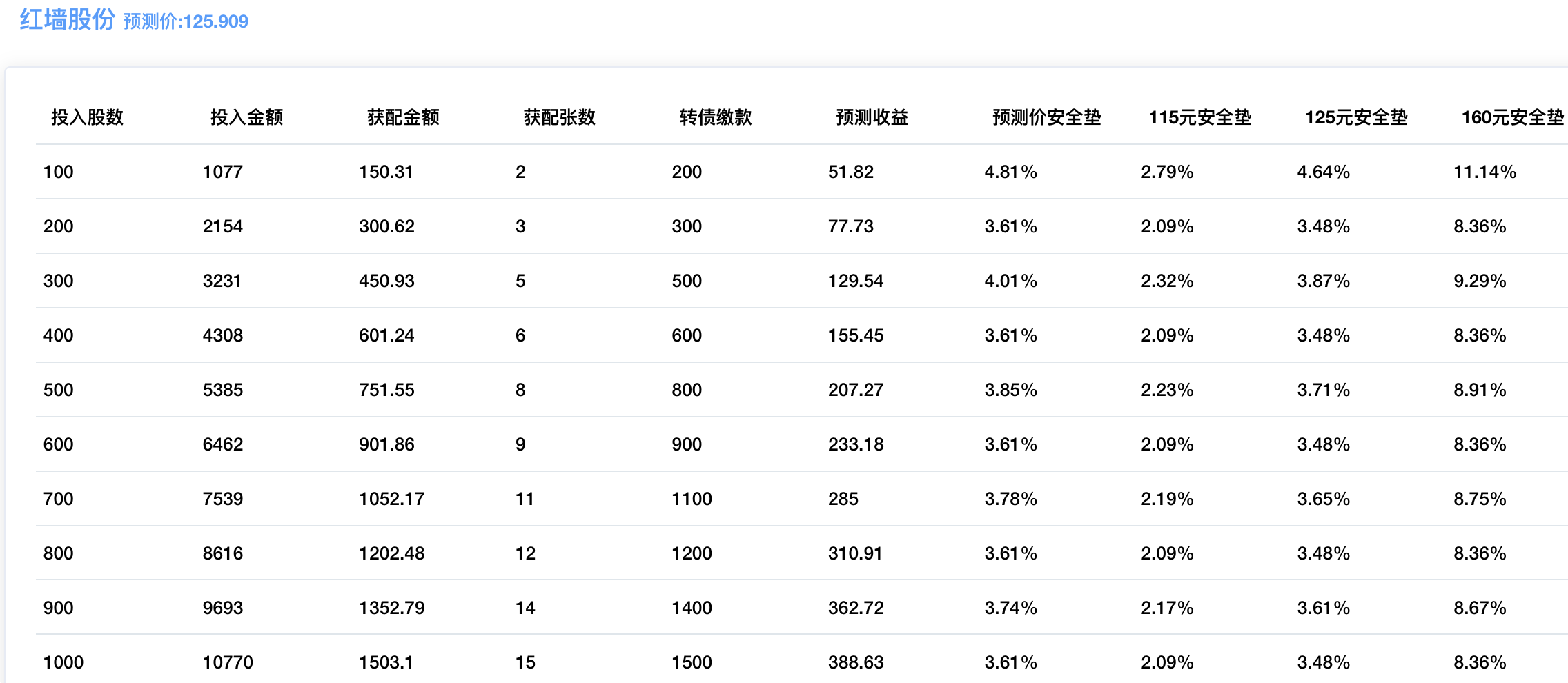Click the 11.14% safety cushion cell

pos(1484,172)
